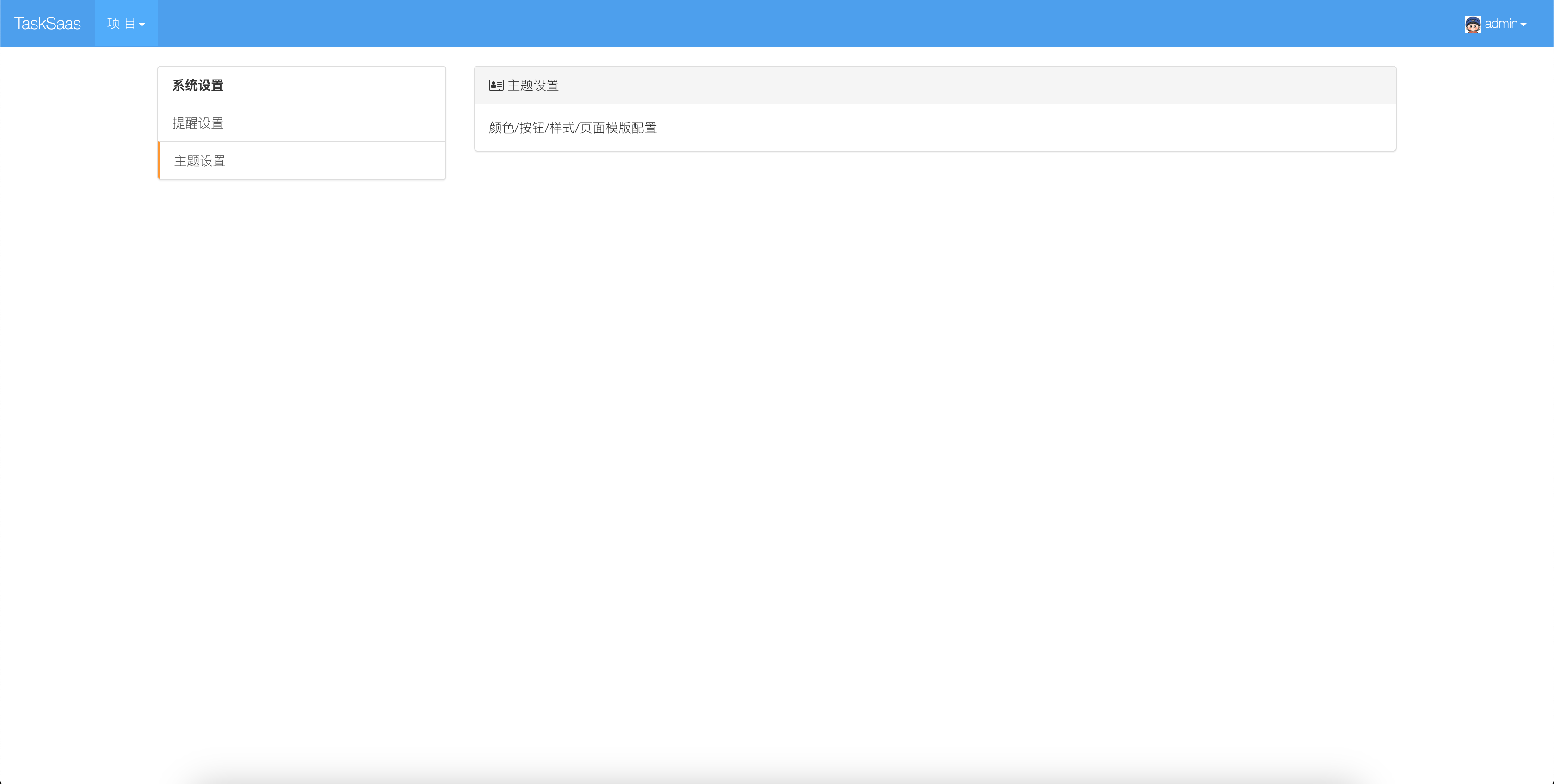
Task: Open 提醒设置 in the sidebar
Action: point(198,123)
